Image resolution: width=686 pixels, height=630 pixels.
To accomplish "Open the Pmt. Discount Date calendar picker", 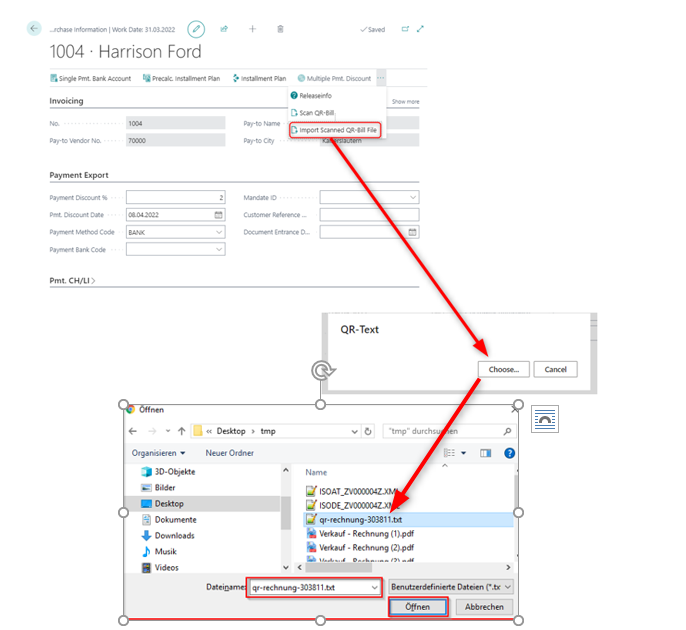I will click(219, 215).
